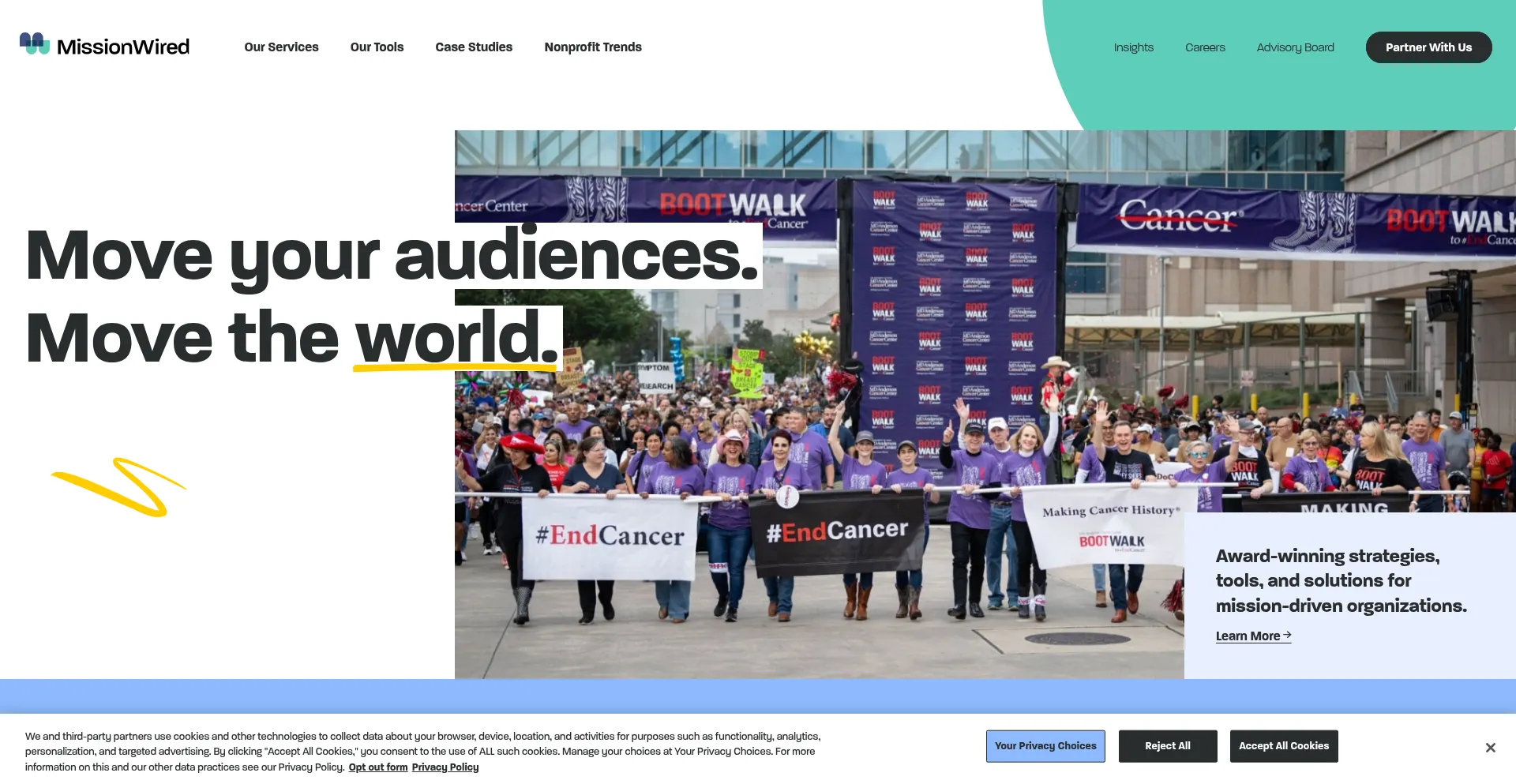Click the light blue divider band
1516x784 pixels.
(x=237, y=695)
